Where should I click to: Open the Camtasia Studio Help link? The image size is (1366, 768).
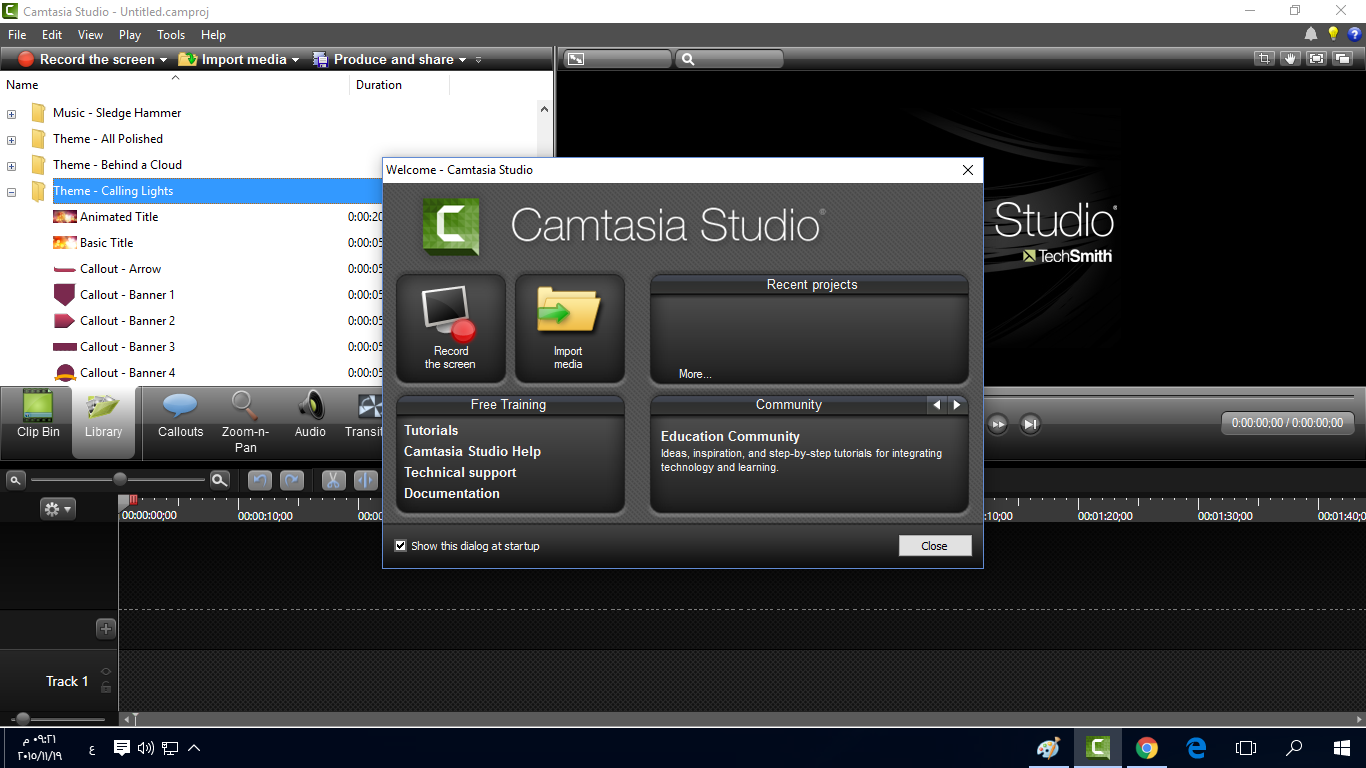472,451
